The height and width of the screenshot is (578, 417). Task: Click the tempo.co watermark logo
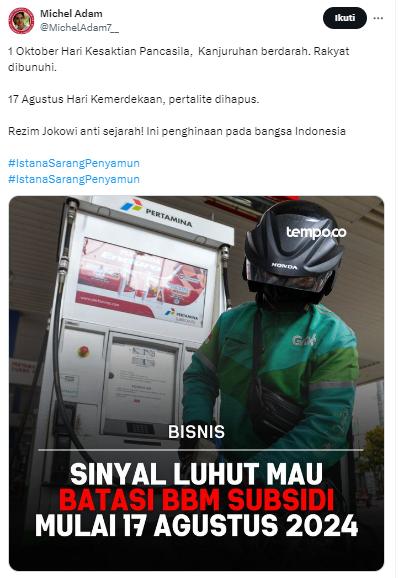[x=316, y=232]
